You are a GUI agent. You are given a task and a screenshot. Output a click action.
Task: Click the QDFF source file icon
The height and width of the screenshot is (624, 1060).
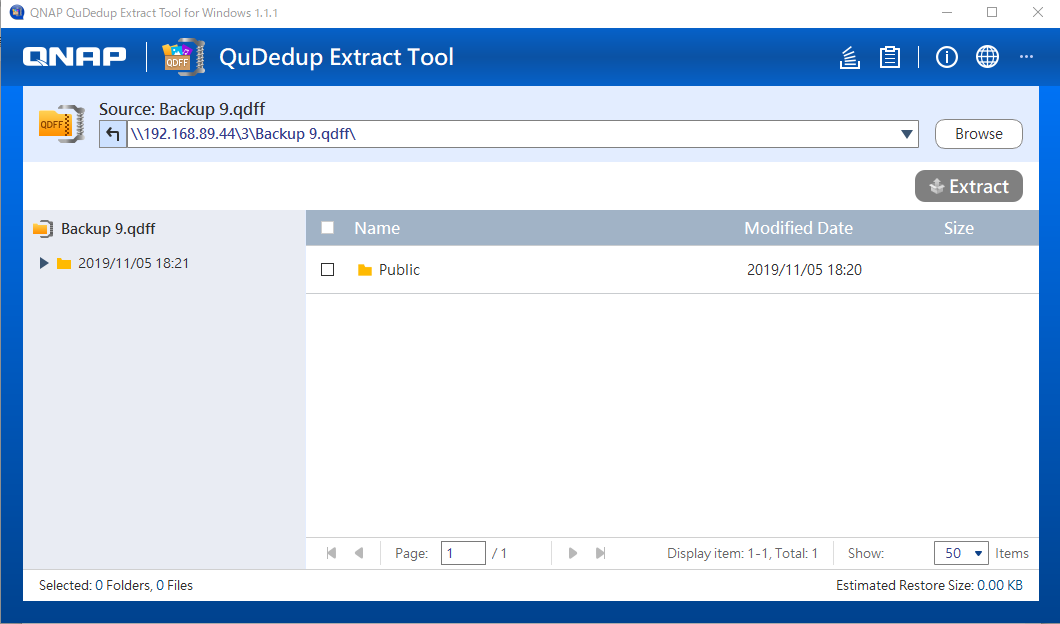click(62, 124)
